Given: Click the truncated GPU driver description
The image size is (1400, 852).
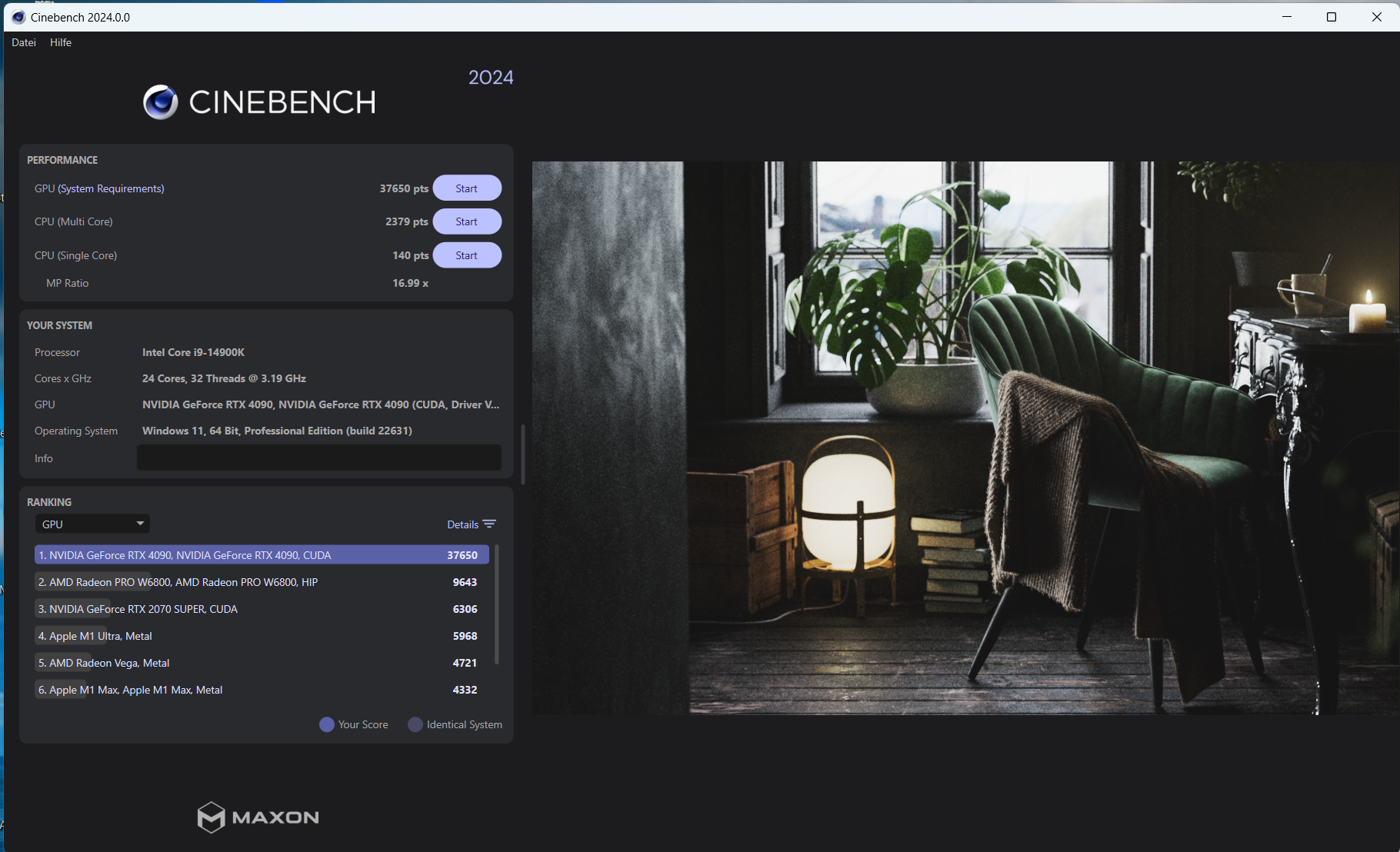Looking at the screenshot, I should 321,404.
